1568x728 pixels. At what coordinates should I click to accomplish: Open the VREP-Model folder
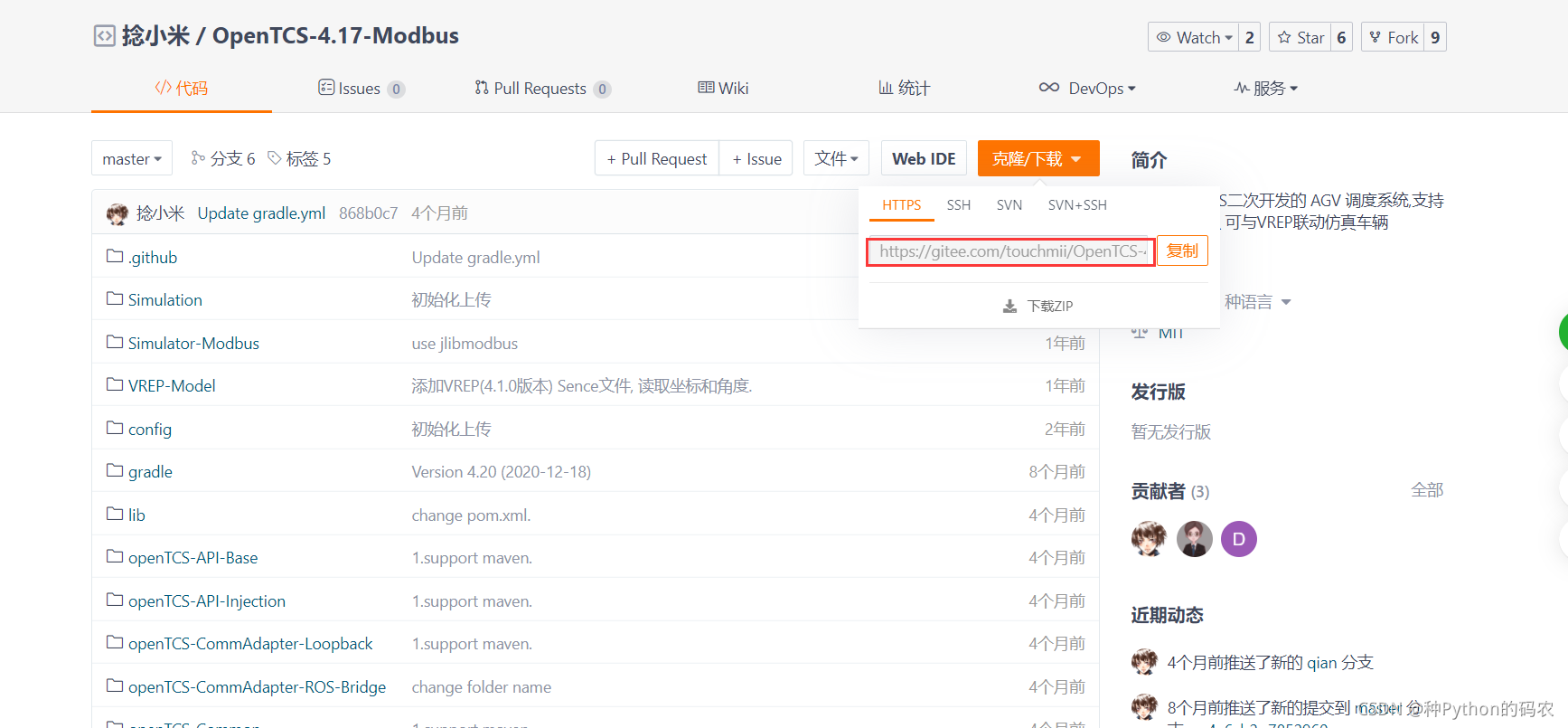(x=172, y=385)
